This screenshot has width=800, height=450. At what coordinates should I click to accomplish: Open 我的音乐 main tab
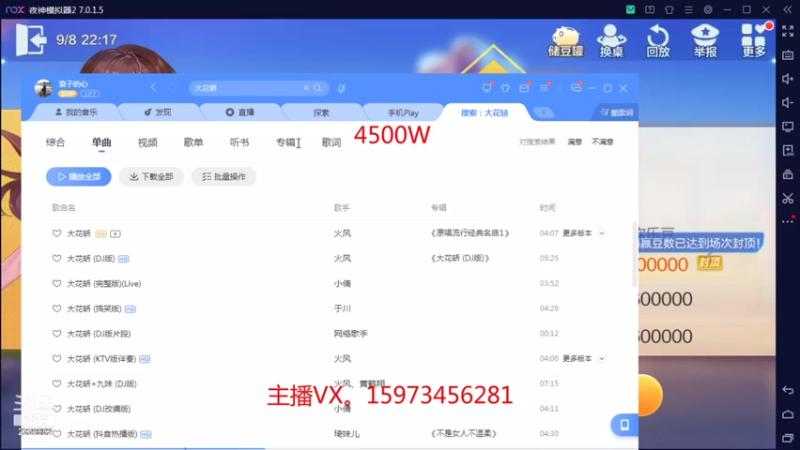[76, 112]
